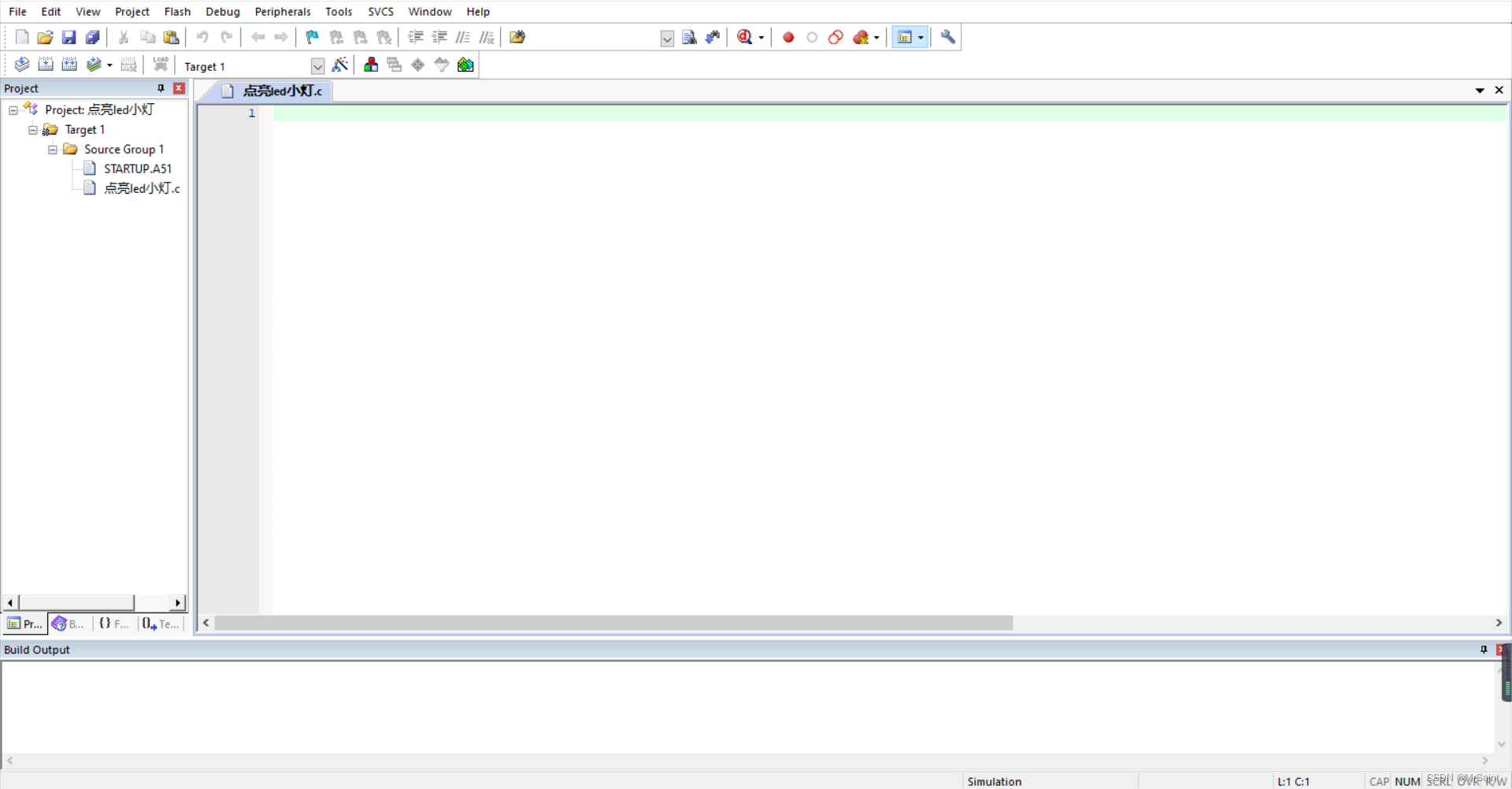Click the Disable All Breakpoints icon
The image size is (1512, 789).
836,37
